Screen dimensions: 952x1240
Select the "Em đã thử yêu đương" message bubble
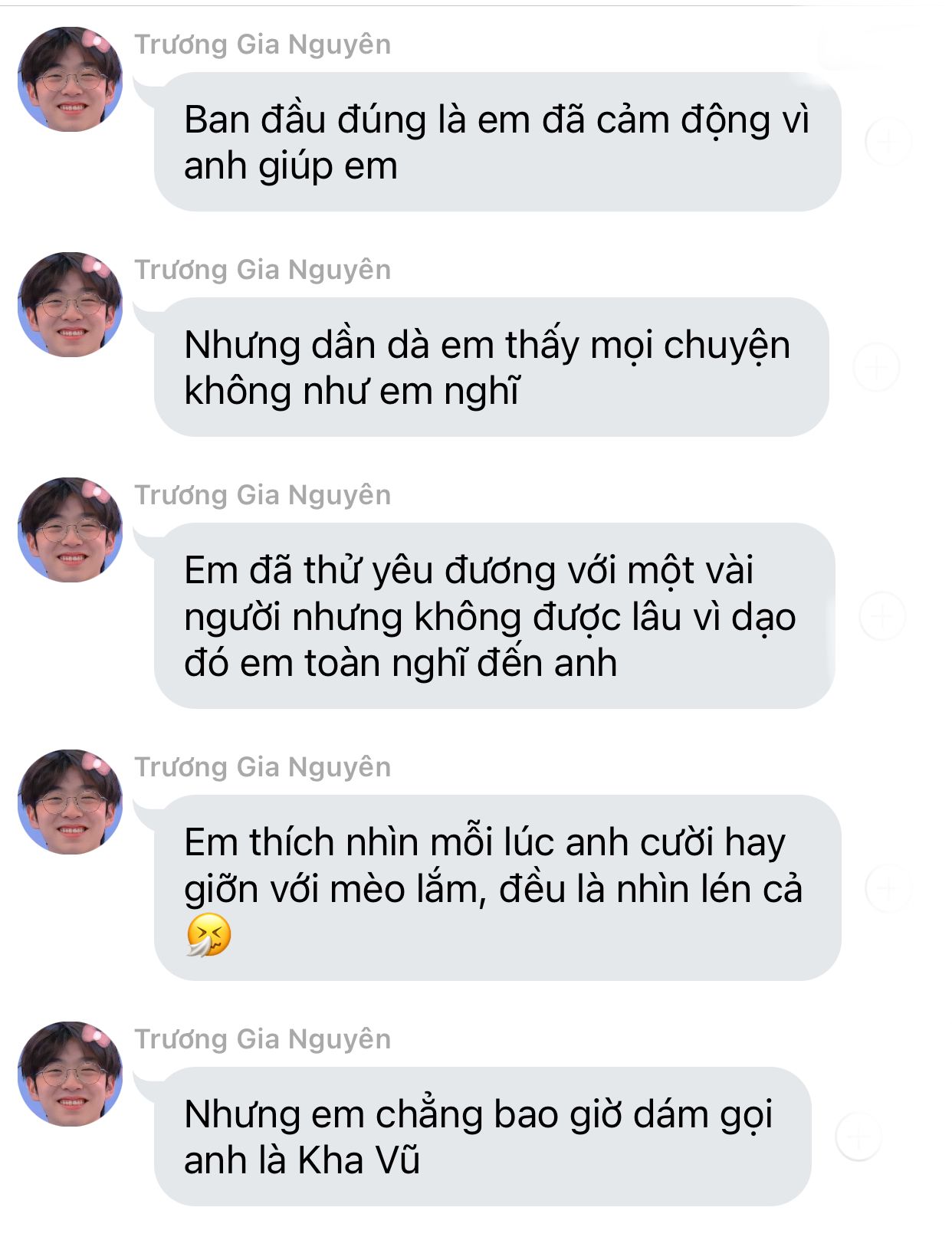coord(494,616)
